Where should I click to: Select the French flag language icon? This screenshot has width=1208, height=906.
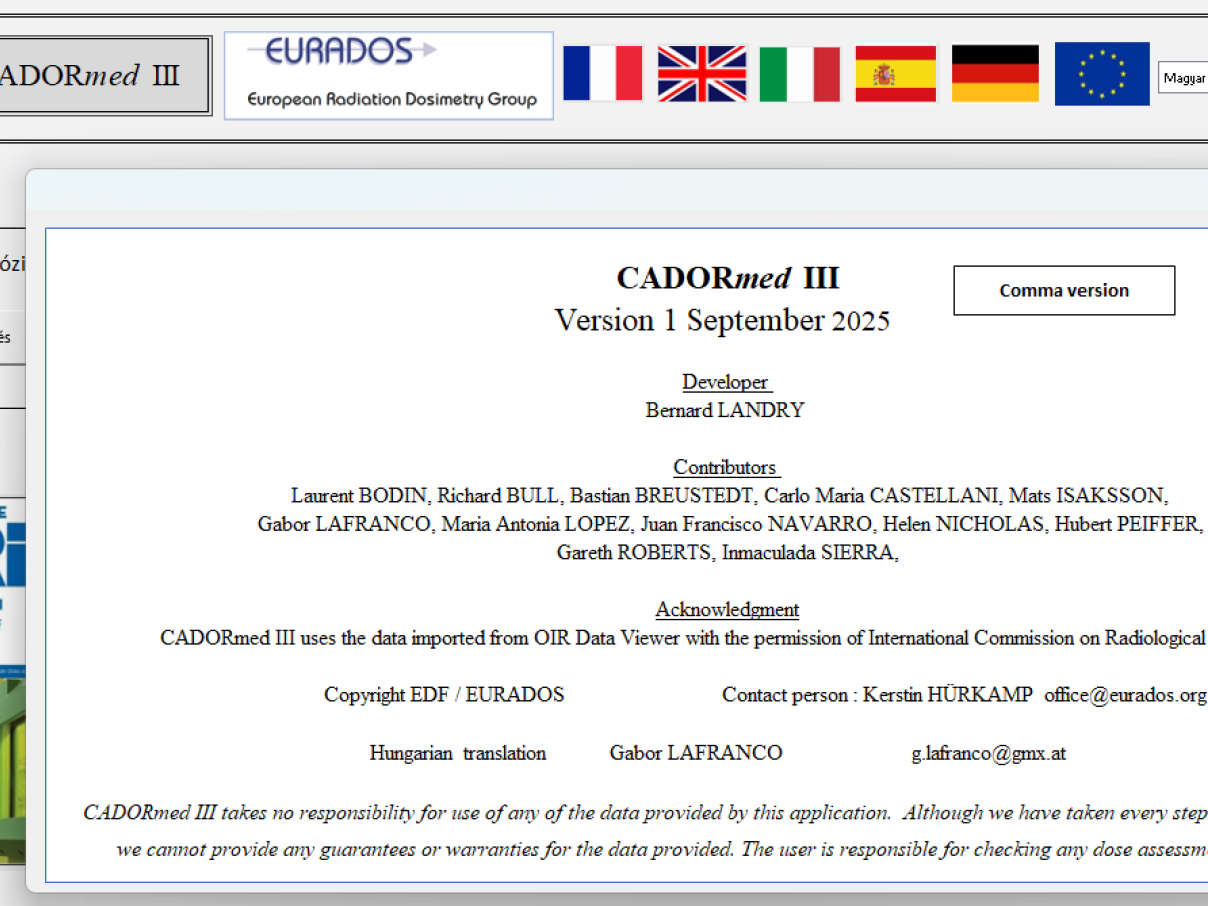pyautogui.click(x=603, y=73)
